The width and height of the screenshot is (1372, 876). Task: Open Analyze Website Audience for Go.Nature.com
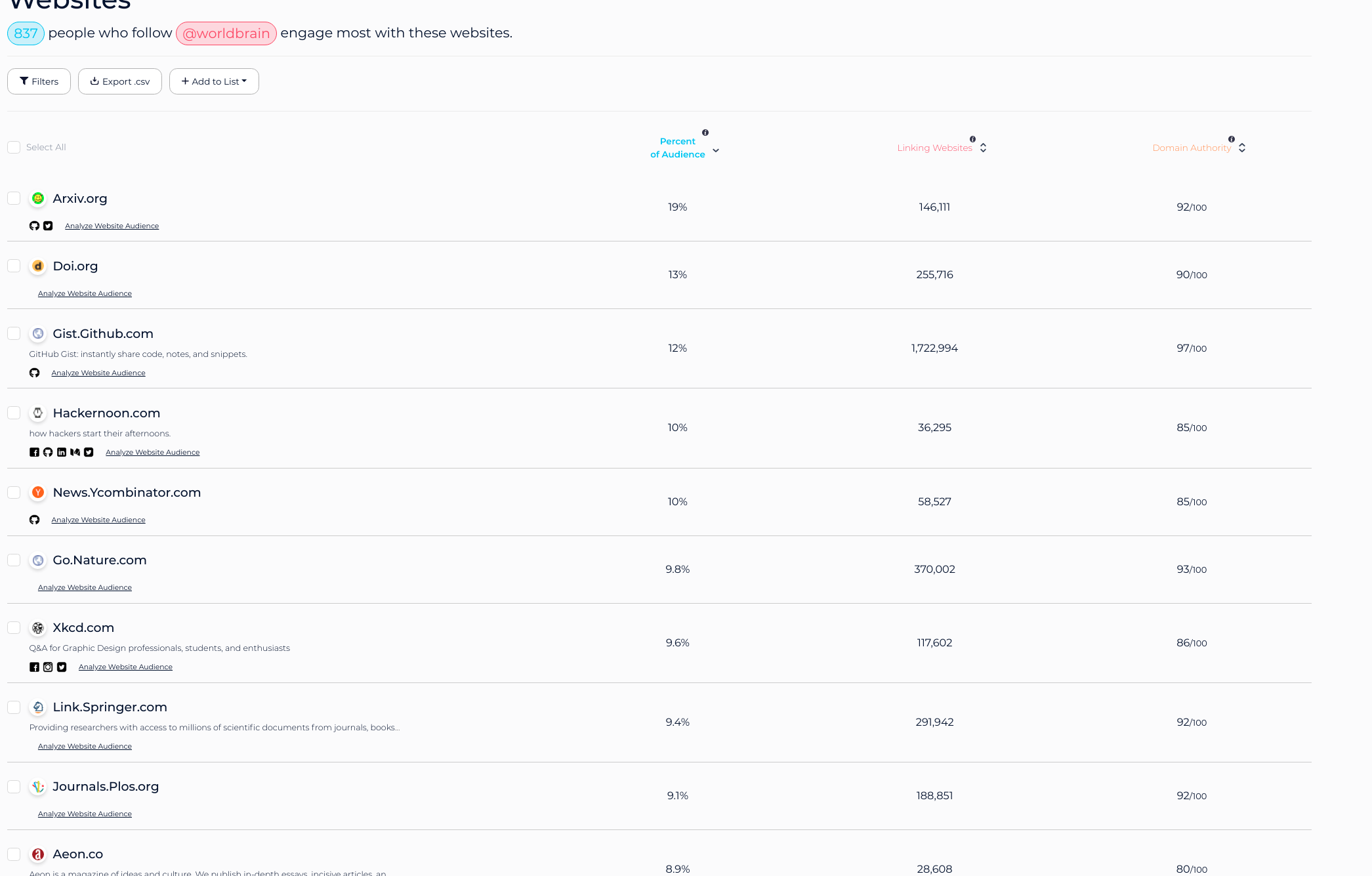point(85,587)
